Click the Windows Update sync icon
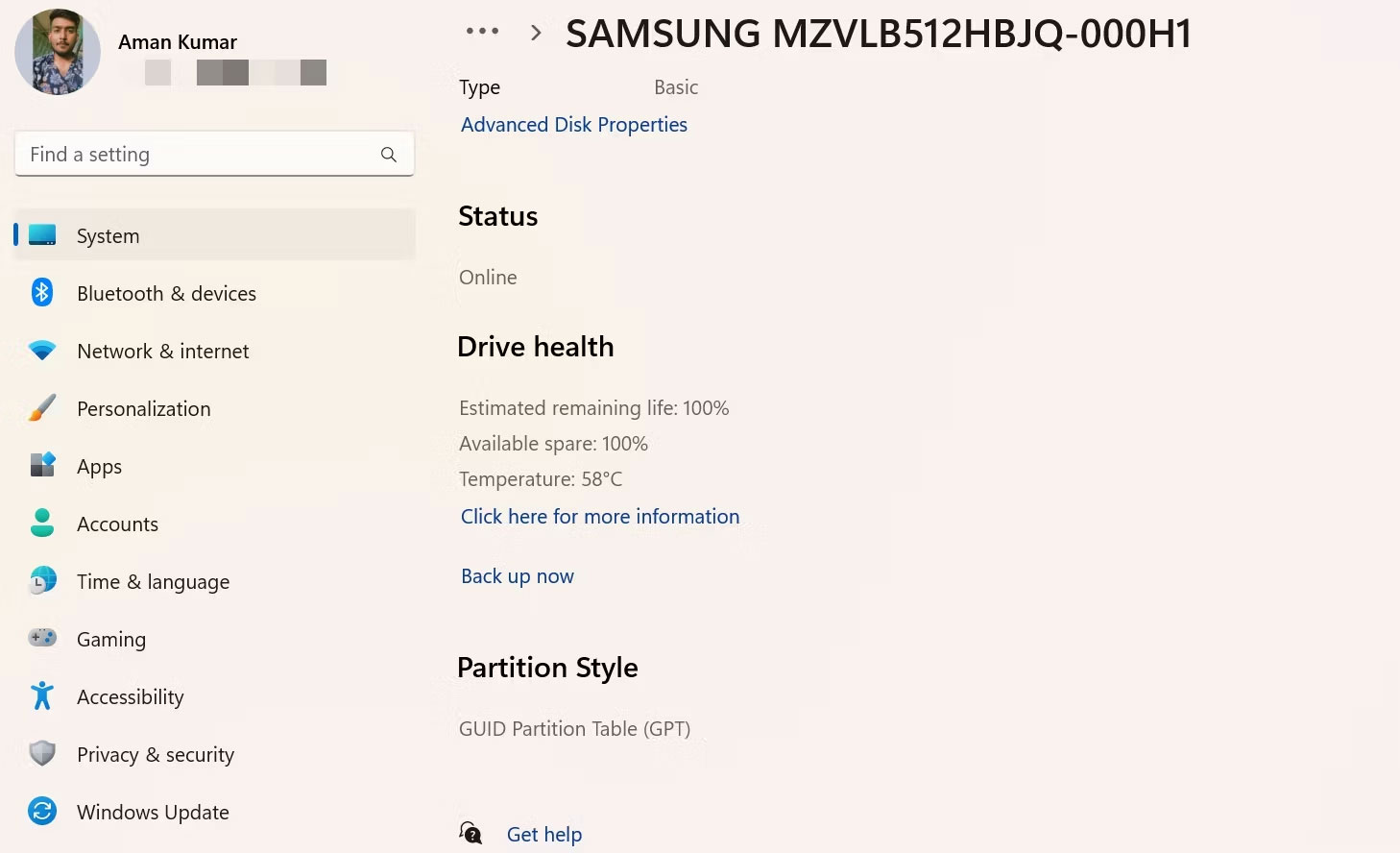 coord(42,811)
